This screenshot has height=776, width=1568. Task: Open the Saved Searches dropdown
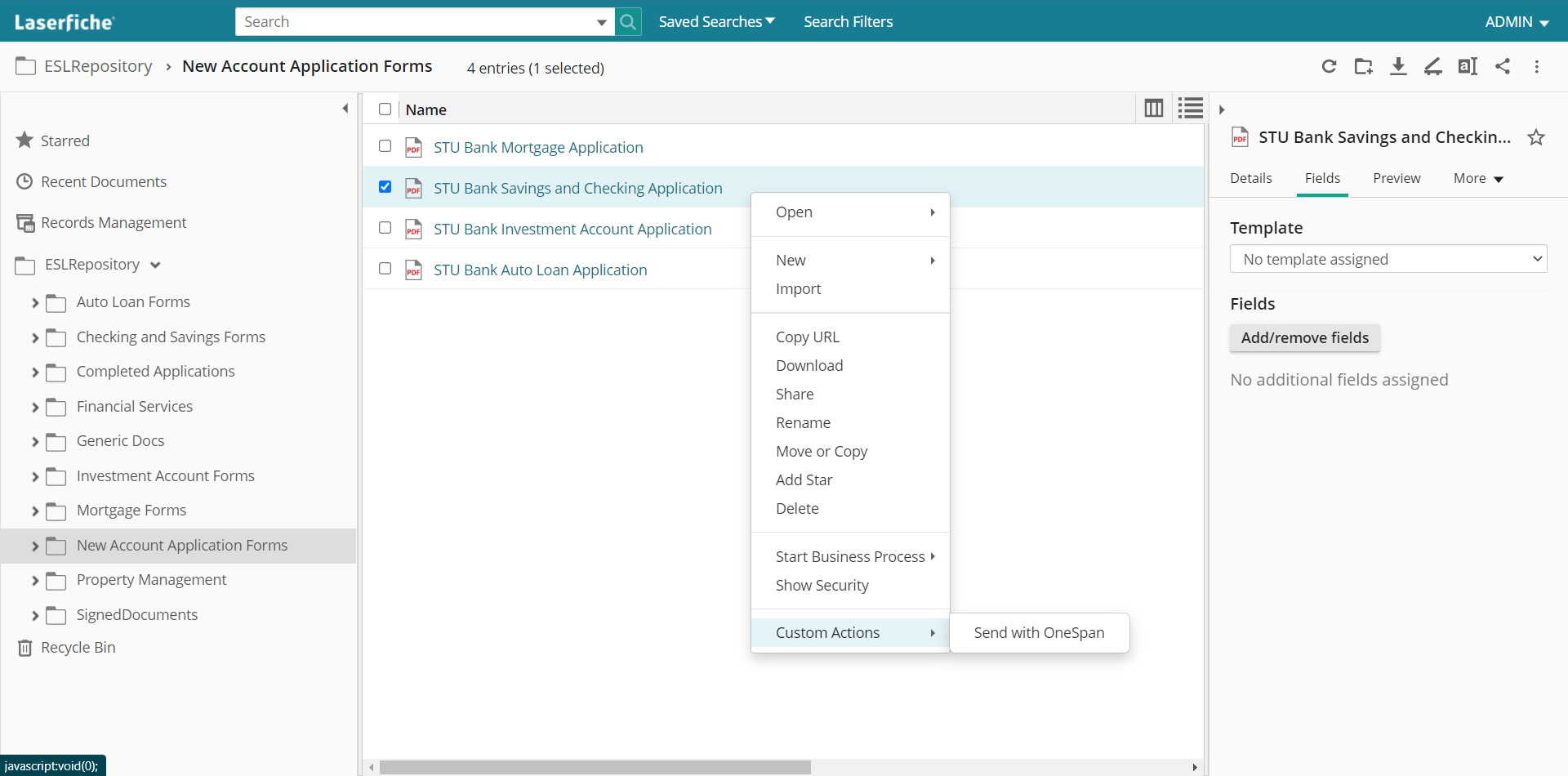click(x=716, y=22)
